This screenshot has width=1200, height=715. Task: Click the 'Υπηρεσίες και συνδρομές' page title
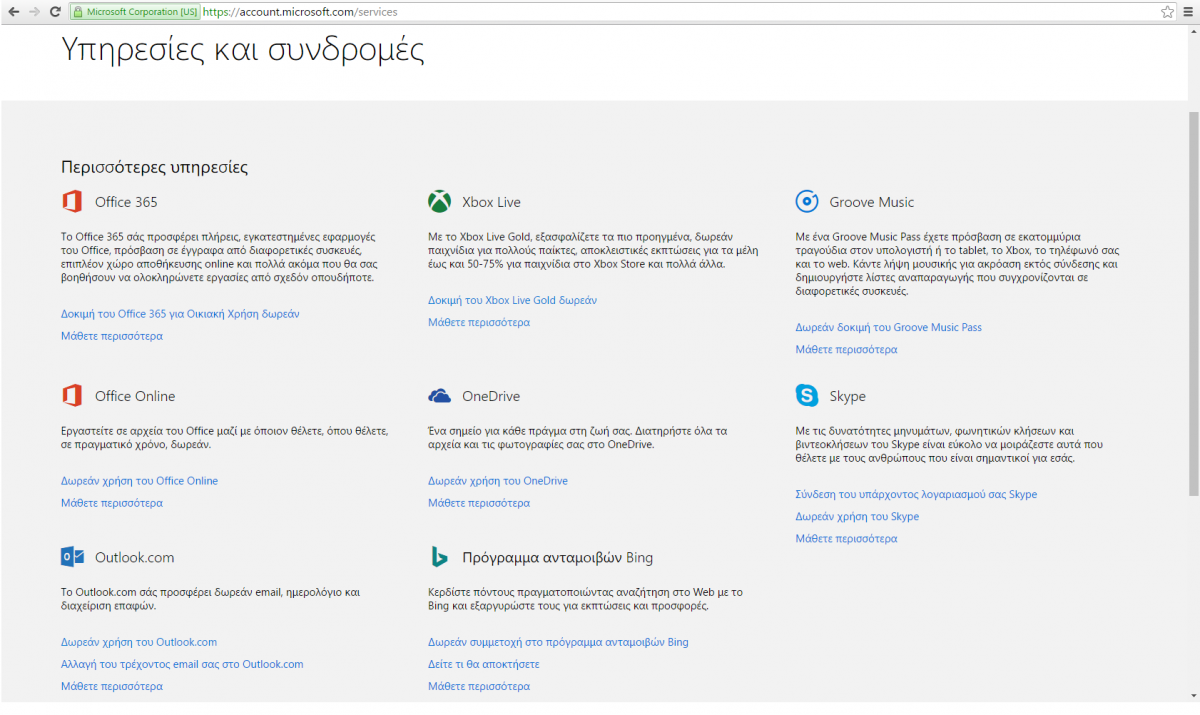click(243, 51)
